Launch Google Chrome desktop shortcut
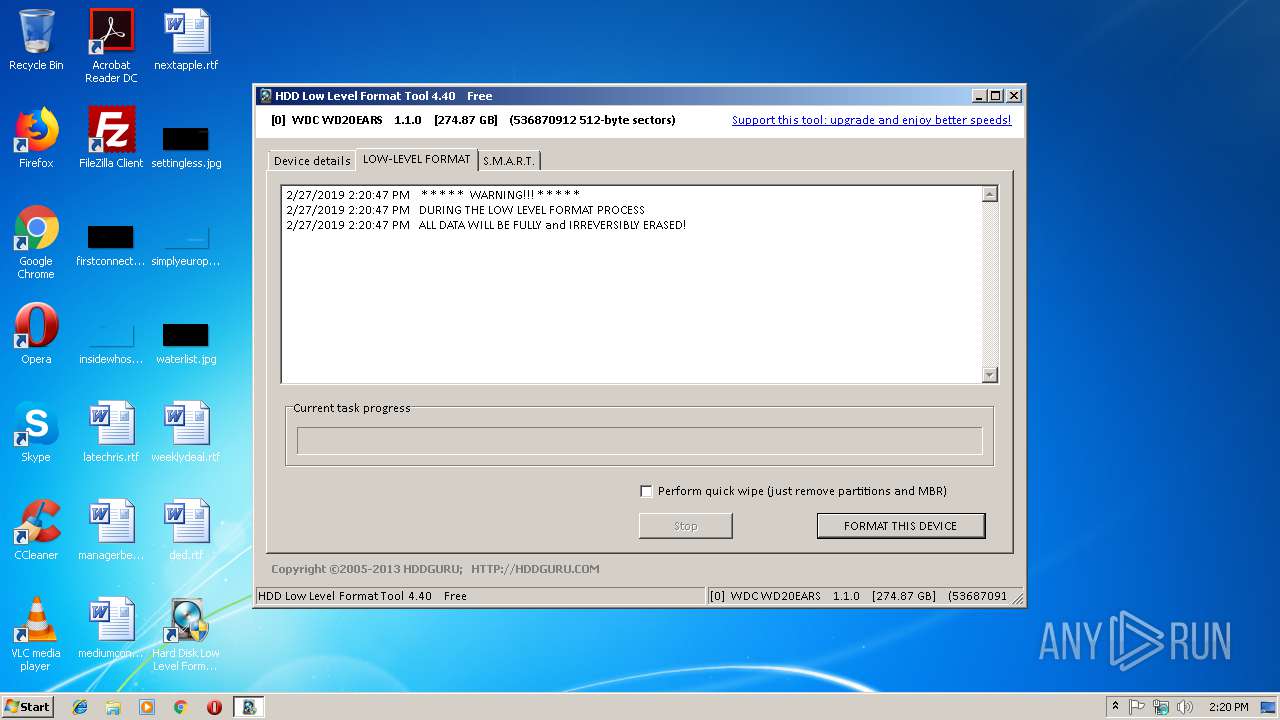Viewport: 1280px width, 720px height. (36, 242)
